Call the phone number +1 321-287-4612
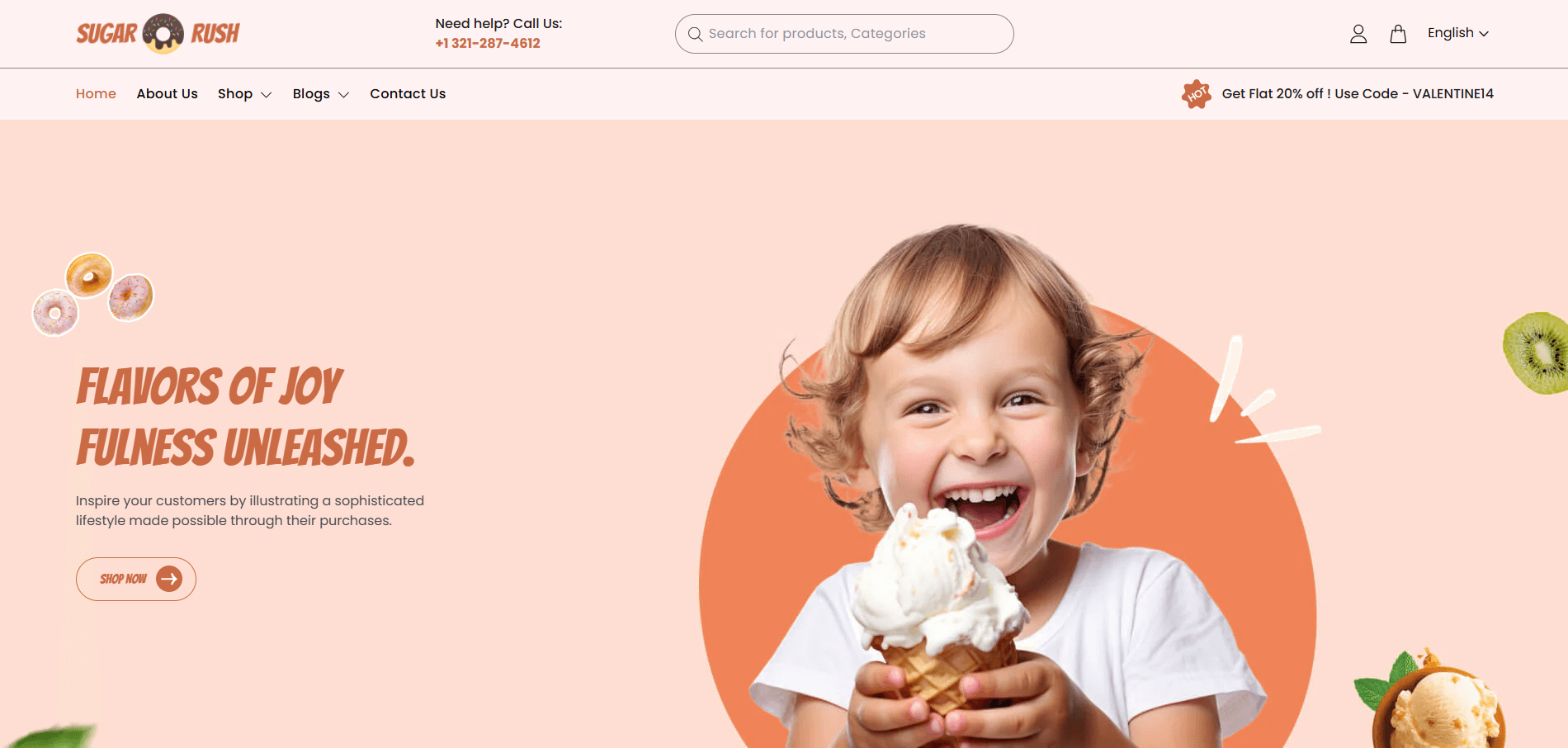This screenshot has height=748, width=1568. (x=488, y=44)
